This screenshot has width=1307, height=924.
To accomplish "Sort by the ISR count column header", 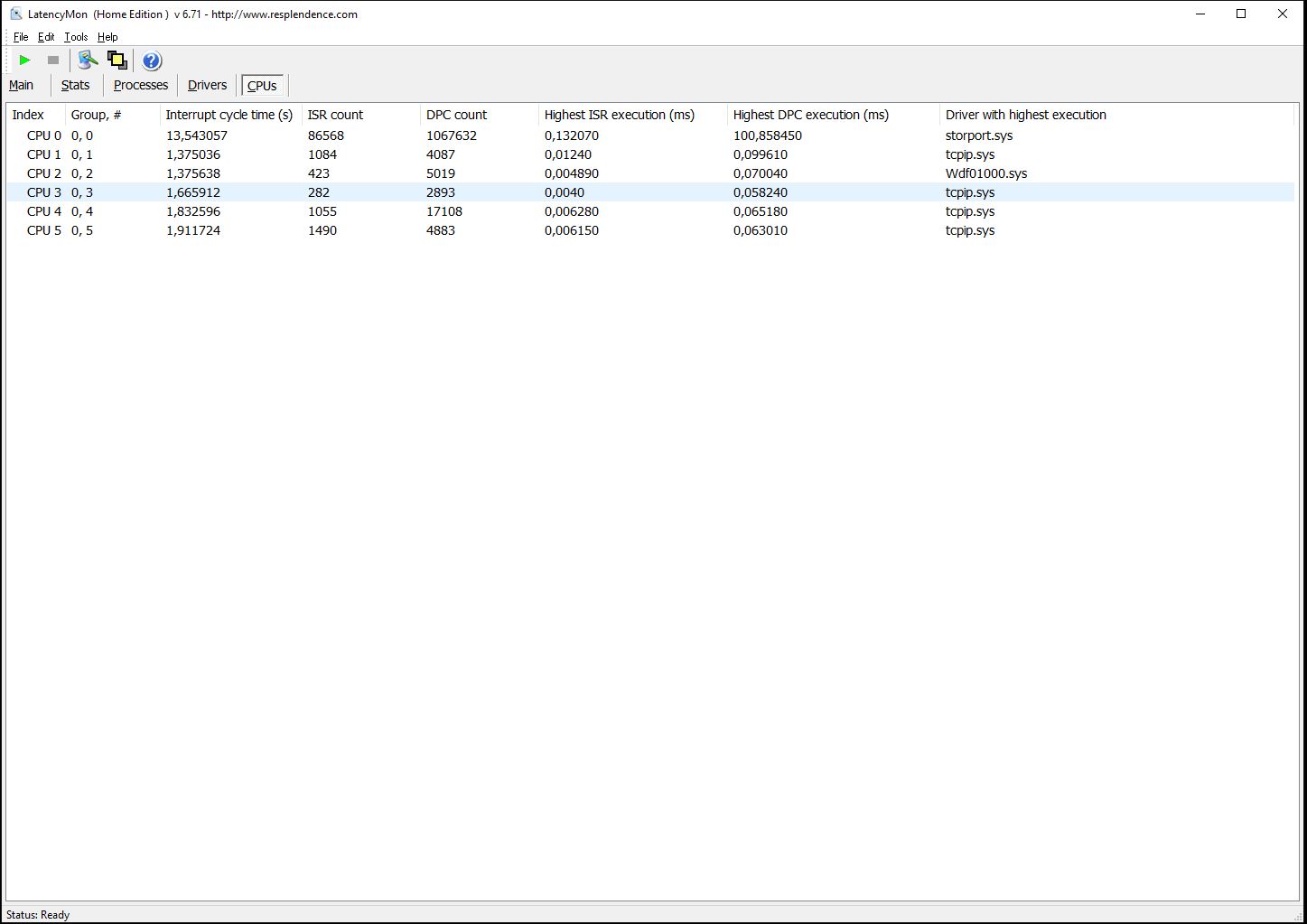I will (361, 115).
